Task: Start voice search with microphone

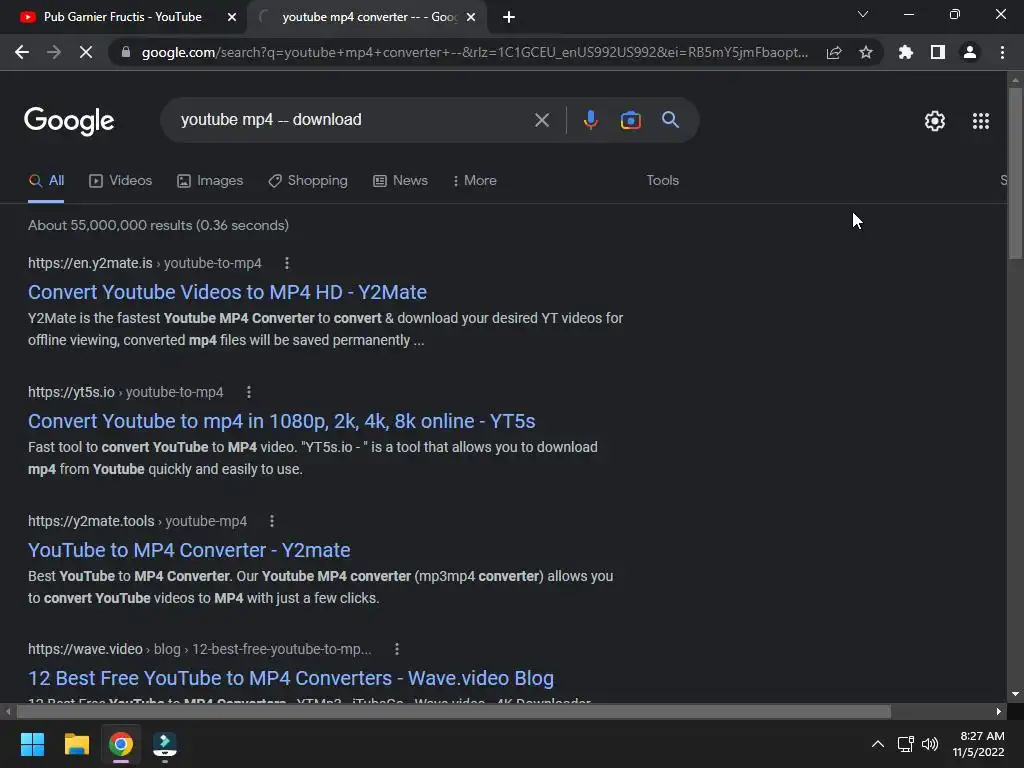Action: pyautogui.click(x=590, y=120)
